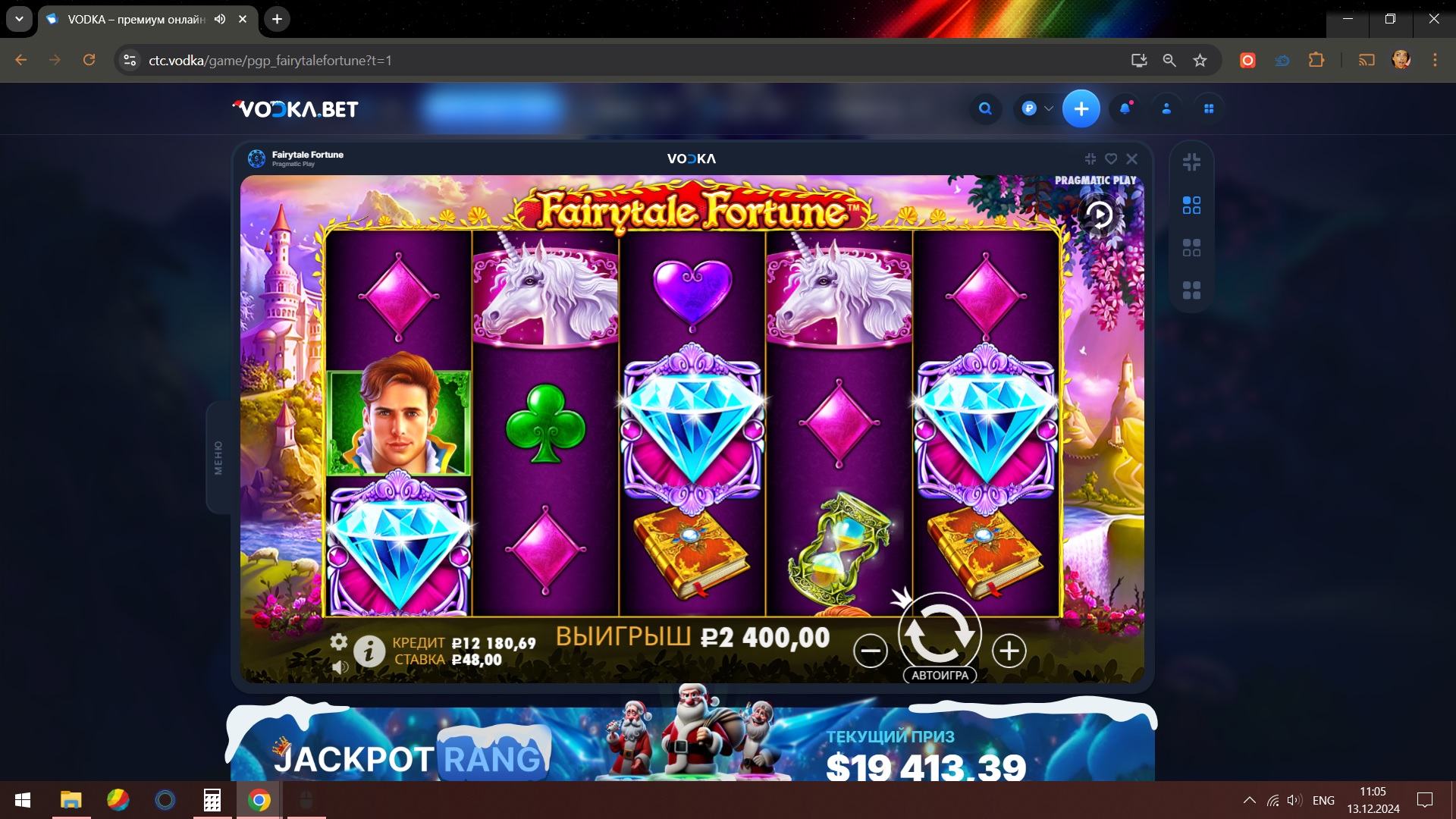Open the browser tab list dropdown arrow
1456x819 pixels.
(x=19, y=19)
